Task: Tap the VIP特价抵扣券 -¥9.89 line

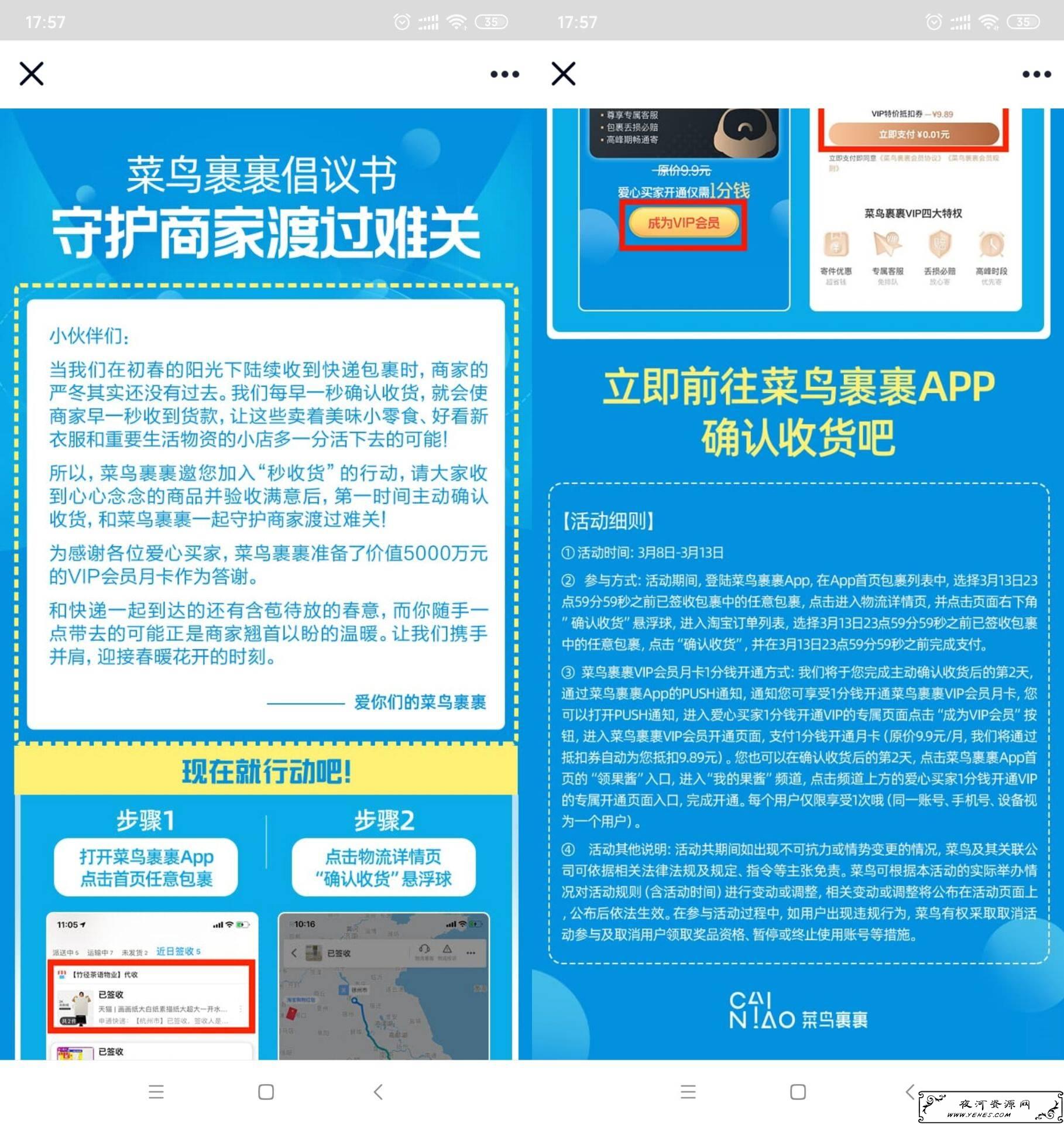Action: point(912,114)
